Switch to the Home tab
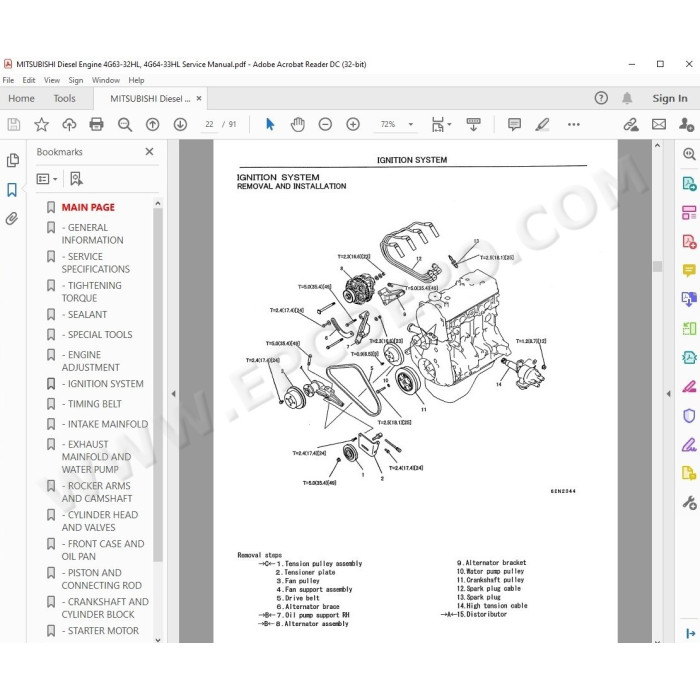This screenshot has height=700, width=700. click(21, 99)
